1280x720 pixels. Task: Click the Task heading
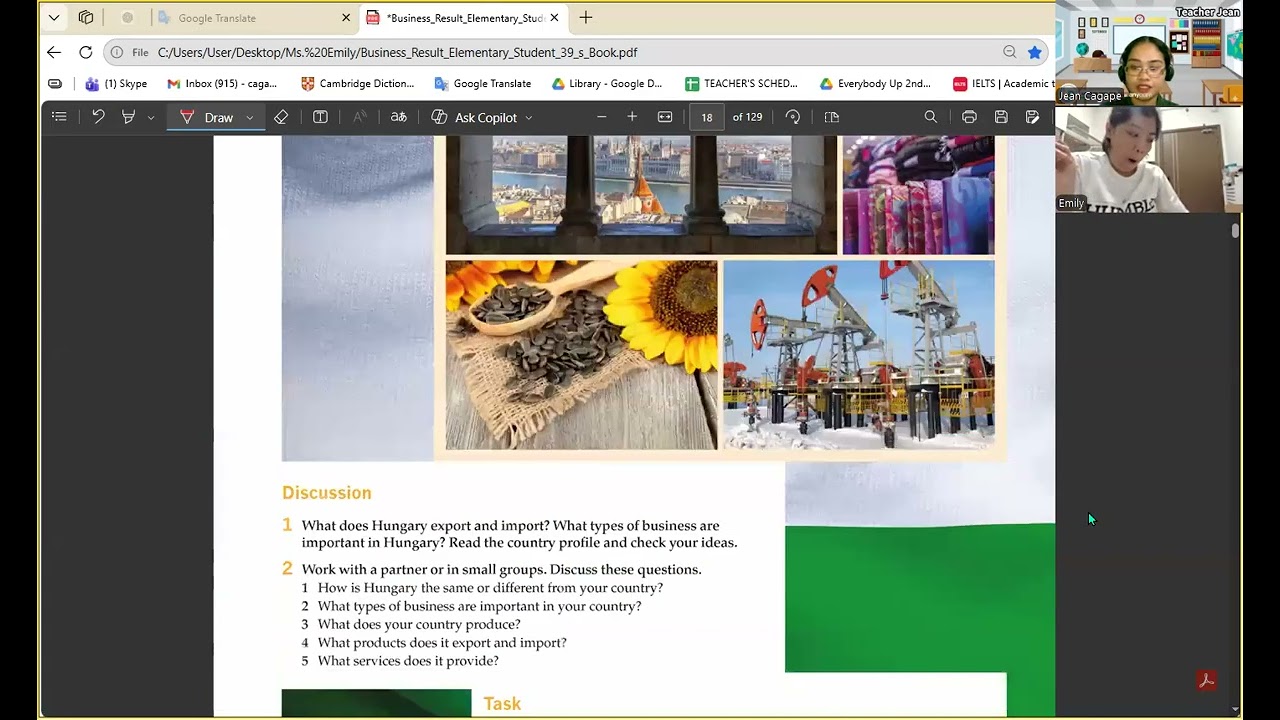pos(502,704)
